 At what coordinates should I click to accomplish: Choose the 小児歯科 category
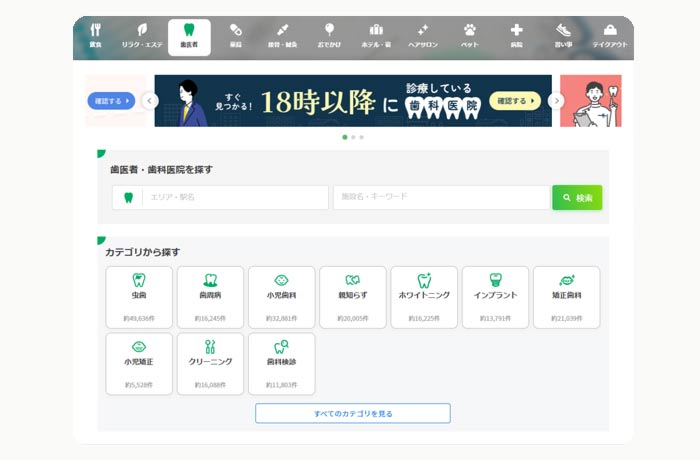coord(281,297)
